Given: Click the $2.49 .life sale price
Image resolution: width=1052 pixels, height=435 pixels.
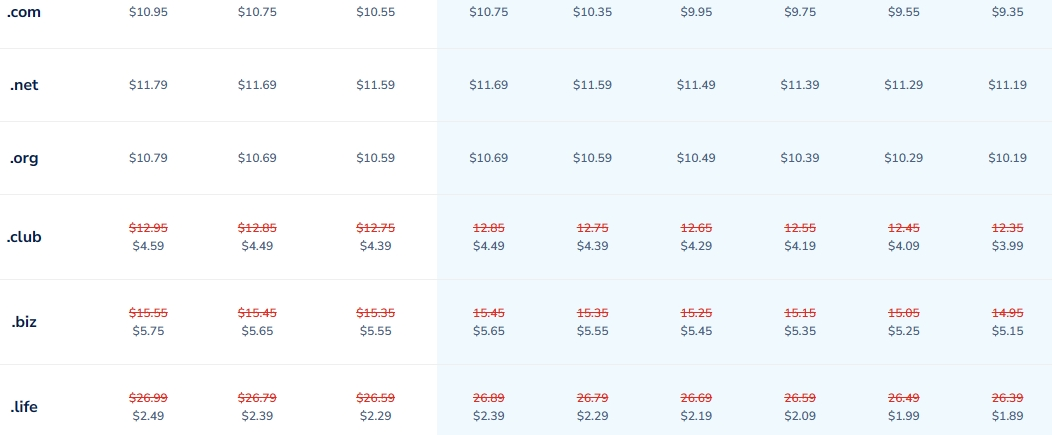Looking at the screenshot, I should 148,416.
